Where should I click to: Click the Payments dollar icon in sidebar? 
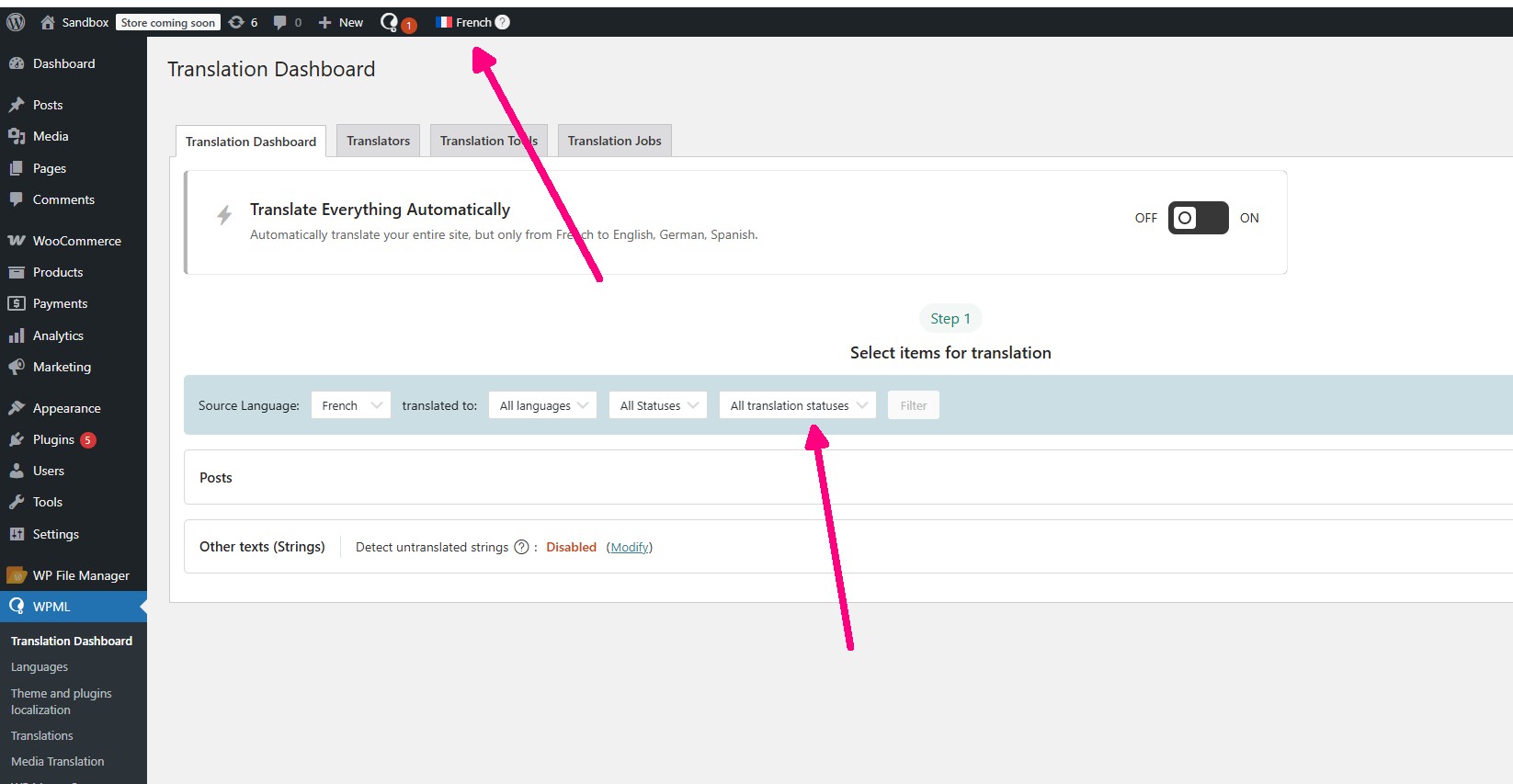[x=17, y=303]
